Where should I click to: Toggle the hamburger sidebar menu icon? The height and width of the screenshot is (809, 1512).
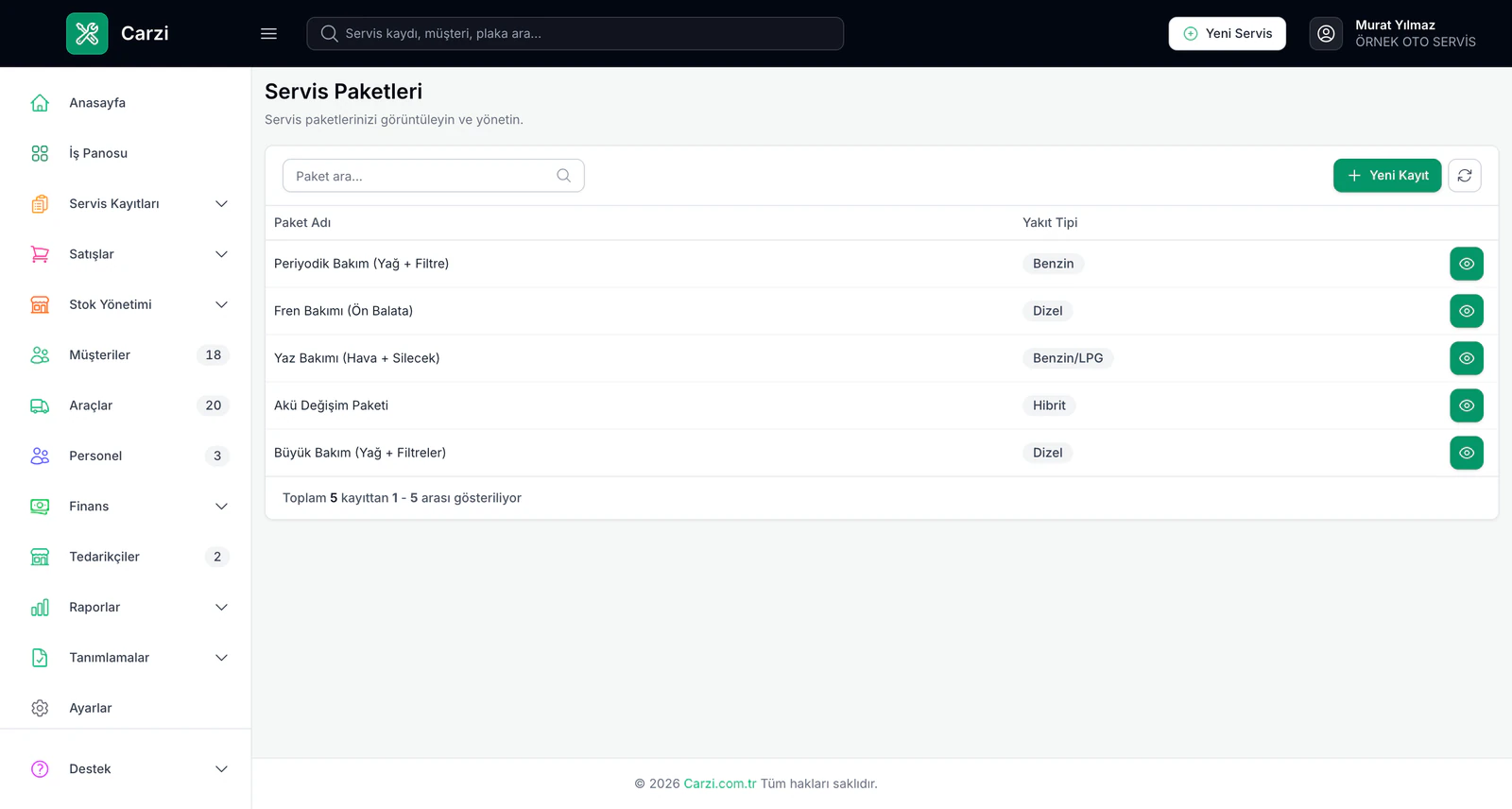point(268,33)
